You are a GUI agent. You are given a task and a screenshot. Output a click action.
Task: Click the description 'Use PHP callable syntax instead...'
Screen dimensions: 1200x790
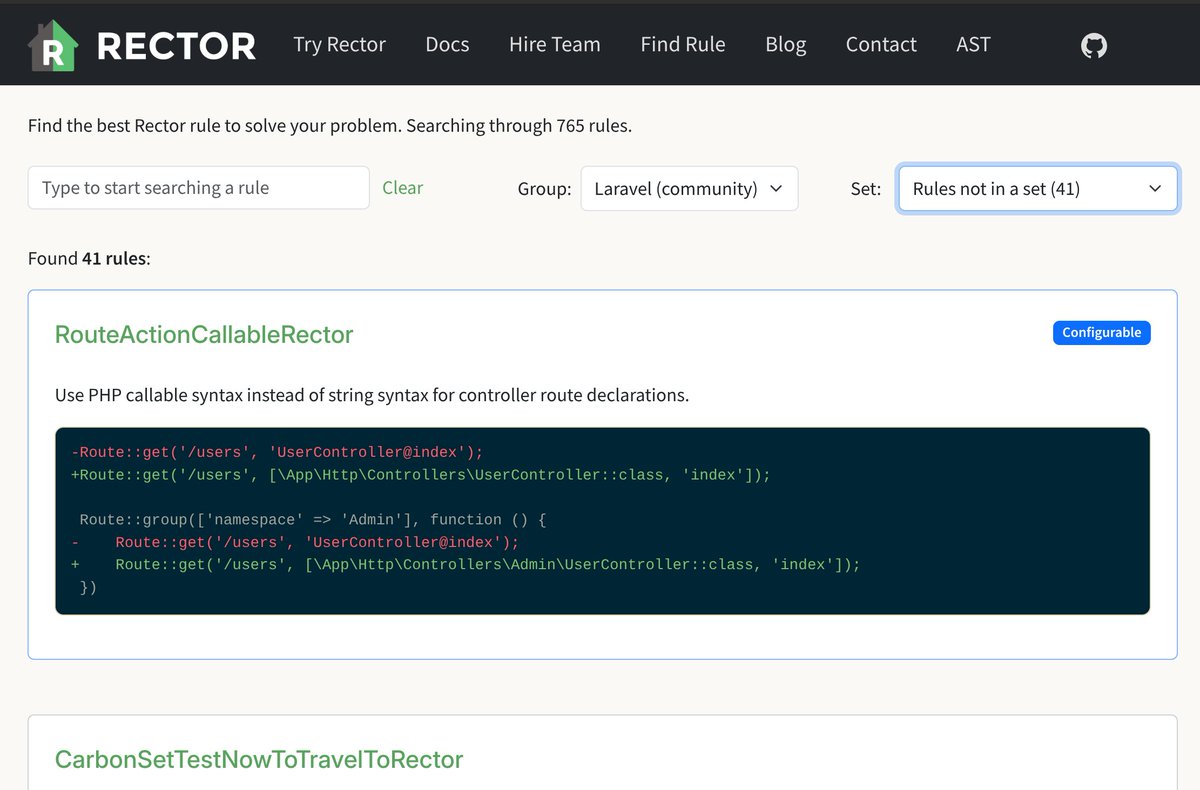[372, 395]
